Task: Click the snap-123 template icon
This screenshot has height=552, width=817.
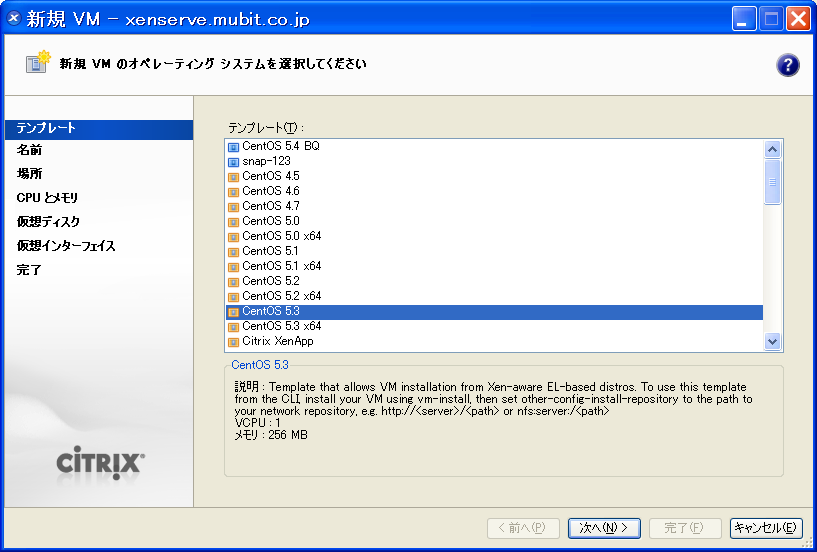Action: coord(233,162)
